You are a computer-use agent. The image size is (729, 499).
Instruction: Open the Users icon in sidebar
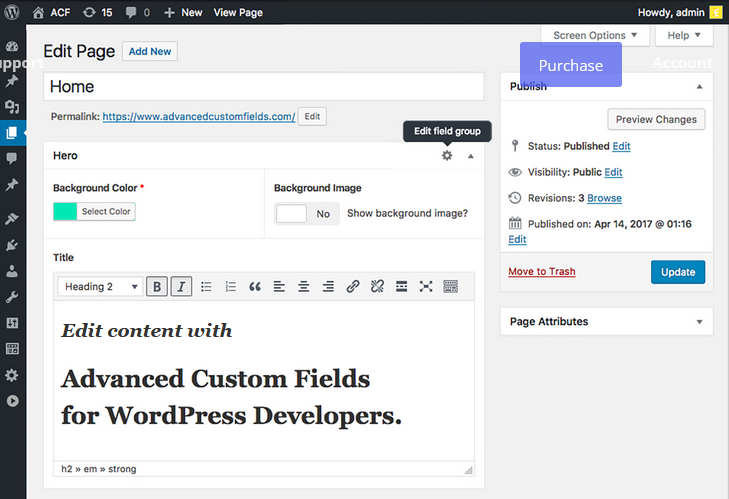coord(12,271)
